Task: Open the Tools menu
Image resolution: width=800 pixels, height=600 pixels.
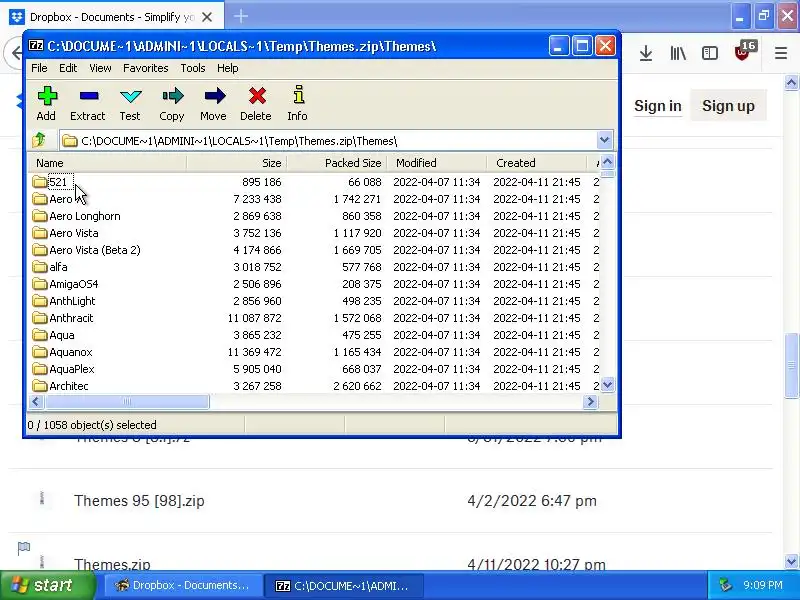Action: coord(192,68)
